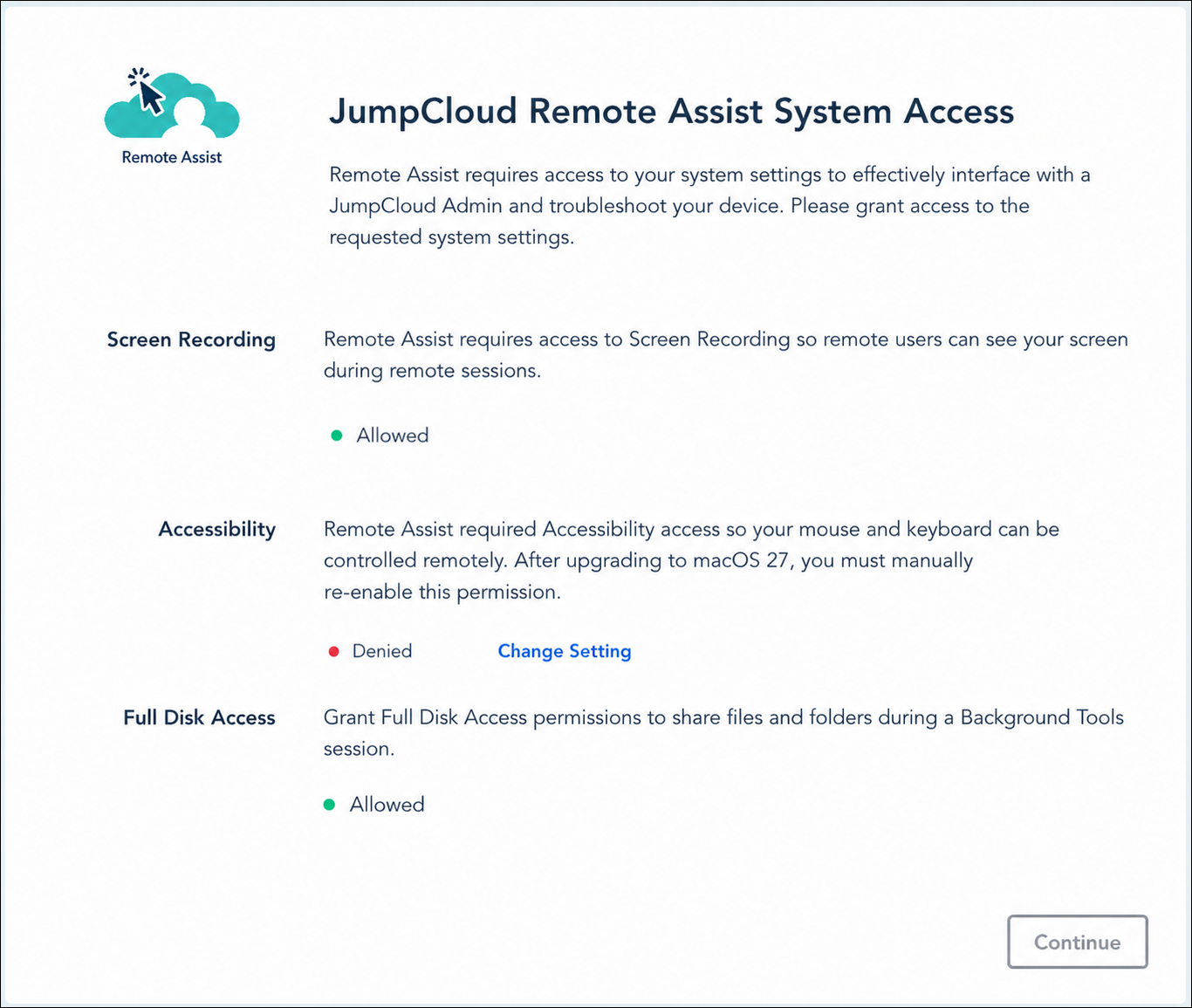Click the "Allowed" text under Full Disk Access
The image size is (1192, 1008).
387,805
